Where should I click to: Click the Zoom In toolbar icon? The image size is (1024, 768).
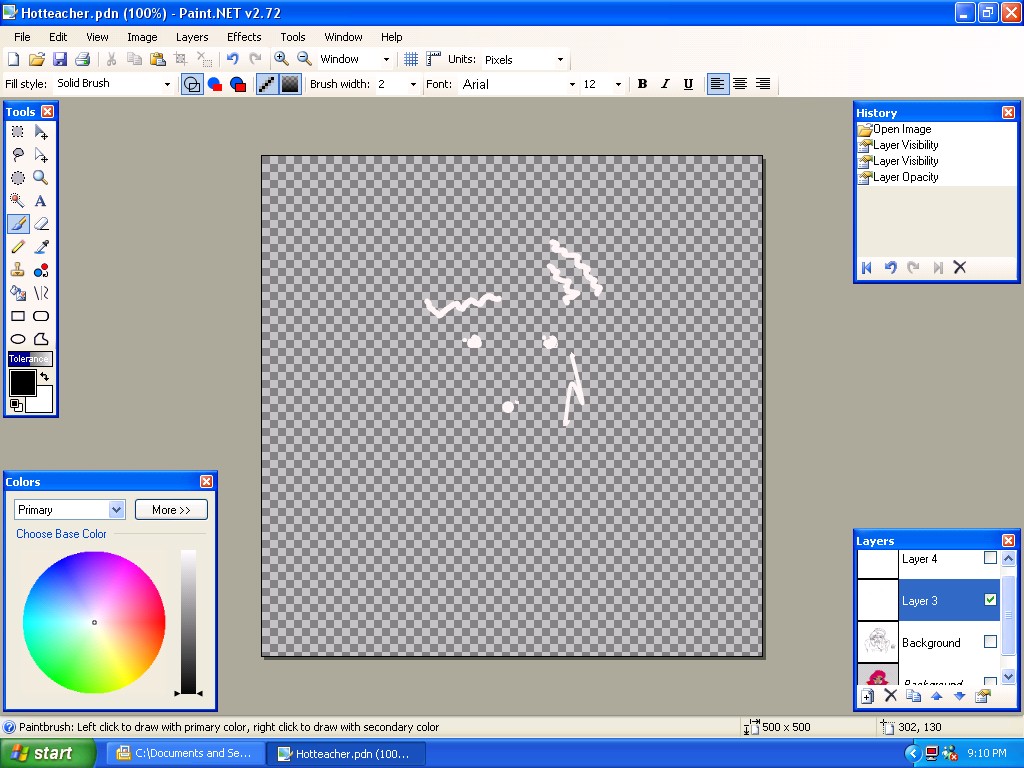point(281,59)
